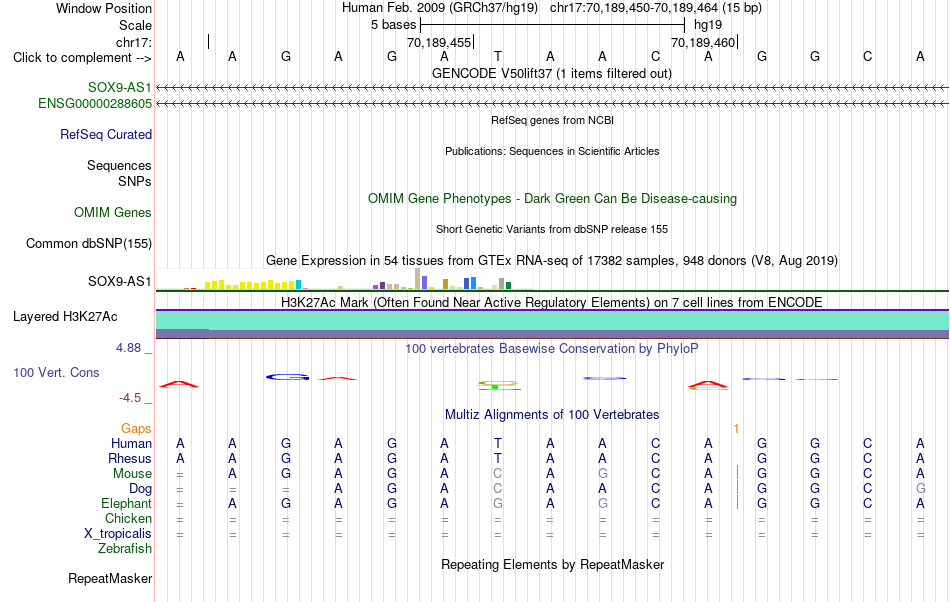Select the Mouse alignment row label
The image size is (950, 602).
click(x=132, y=474)
